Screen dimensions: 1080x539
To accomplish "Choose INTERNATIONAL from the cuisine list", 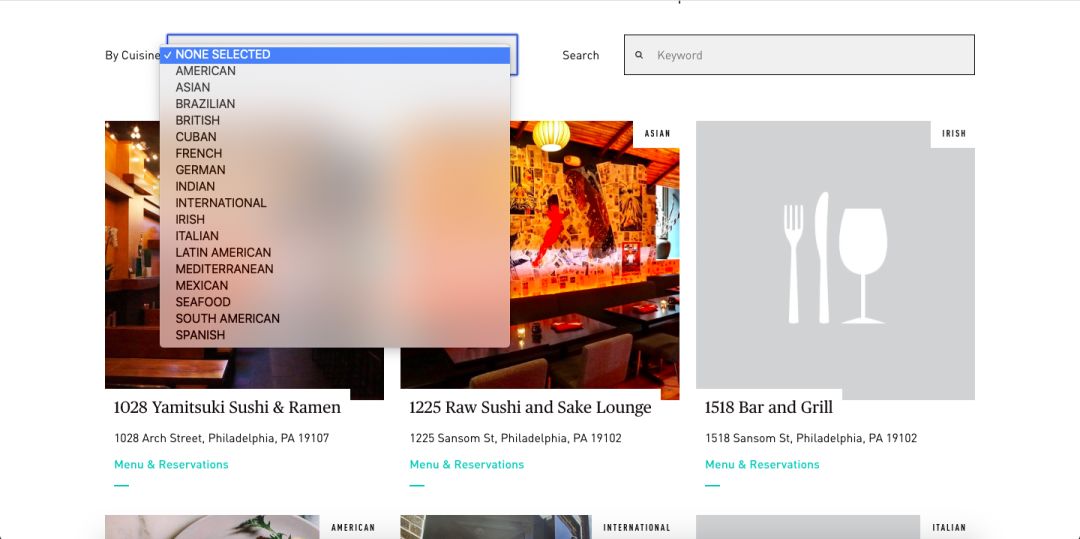I will coord(335,203).
